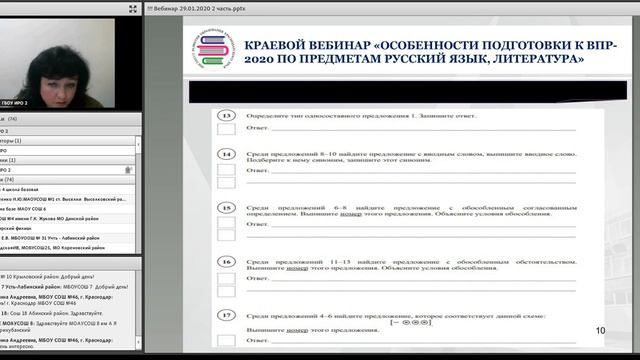Collapse the participants group showing (74)
Screen dimensions: 640x360
pyautogui.click(x=67, y=180)
